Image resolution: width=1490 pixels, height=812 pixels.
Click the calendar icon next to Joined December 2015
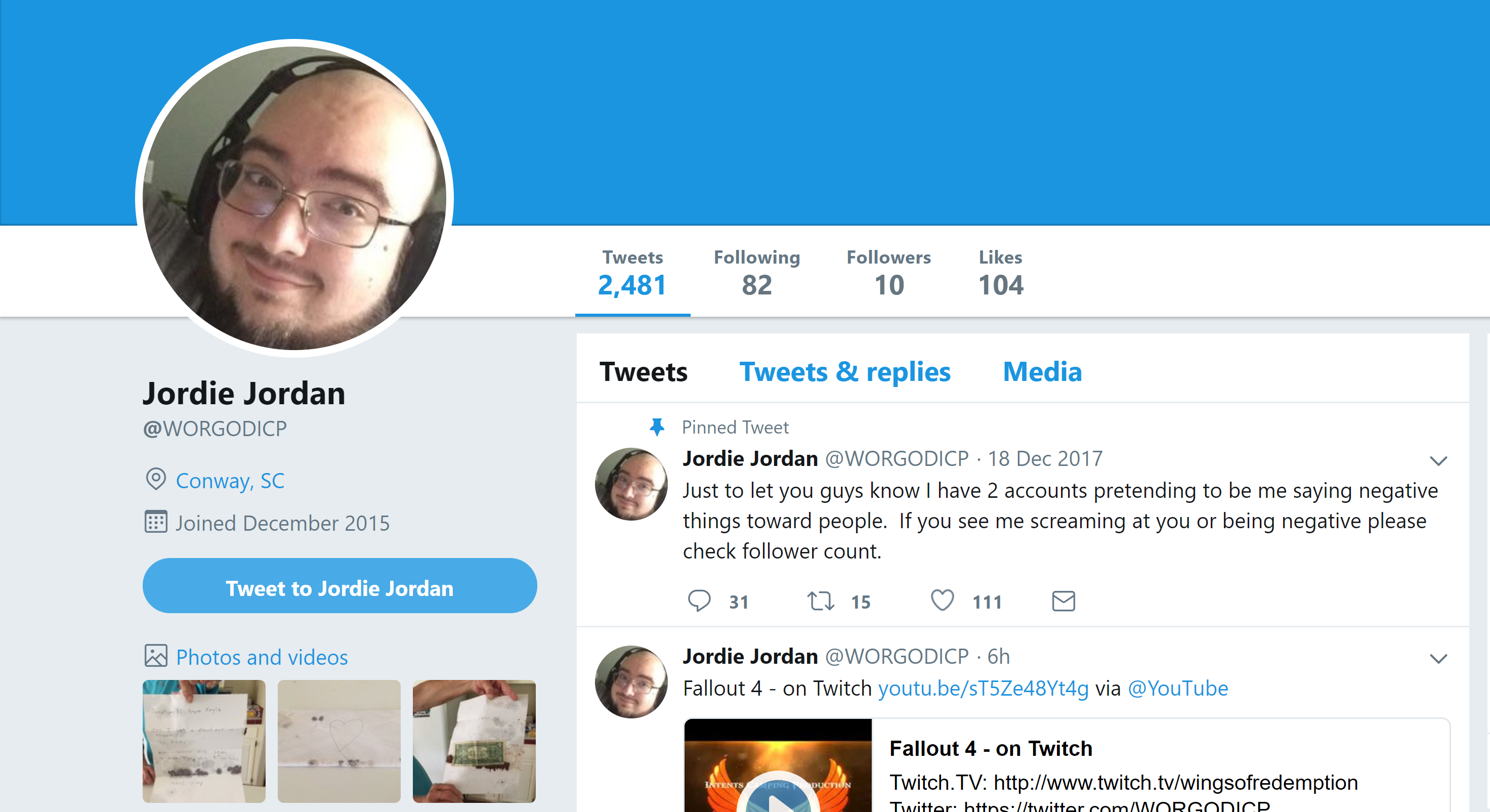[x=156, y=522]
